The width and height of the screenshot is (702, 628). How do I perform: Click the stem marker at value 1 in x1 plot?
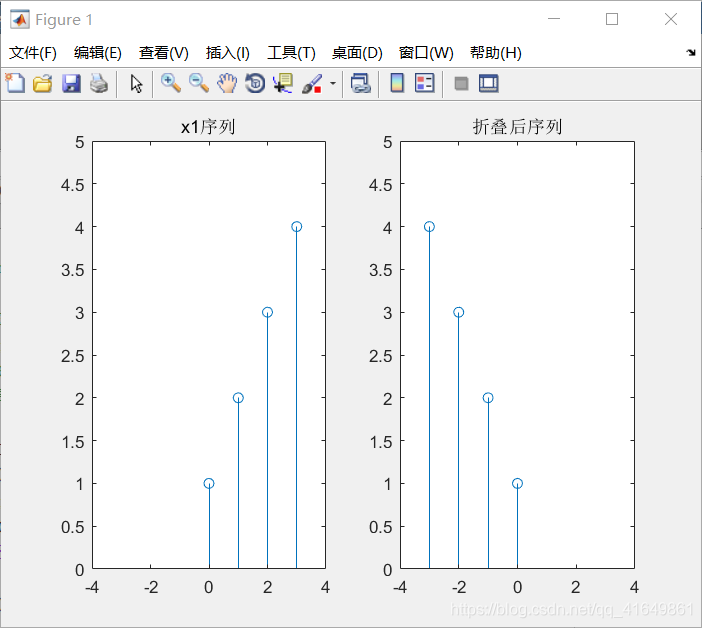coord(209,483)
